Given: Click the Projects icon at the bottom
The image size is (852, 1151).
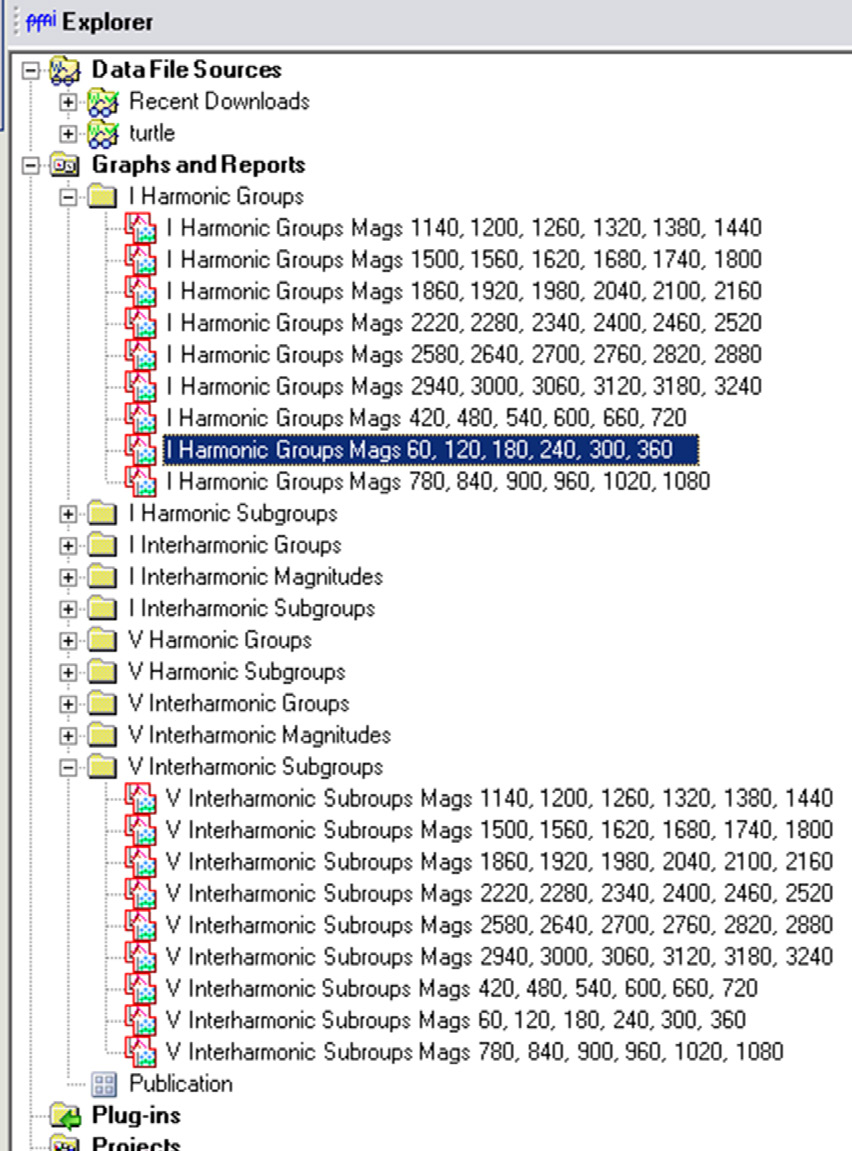Looking at the screenshot, I should (x=65, y=1144).
